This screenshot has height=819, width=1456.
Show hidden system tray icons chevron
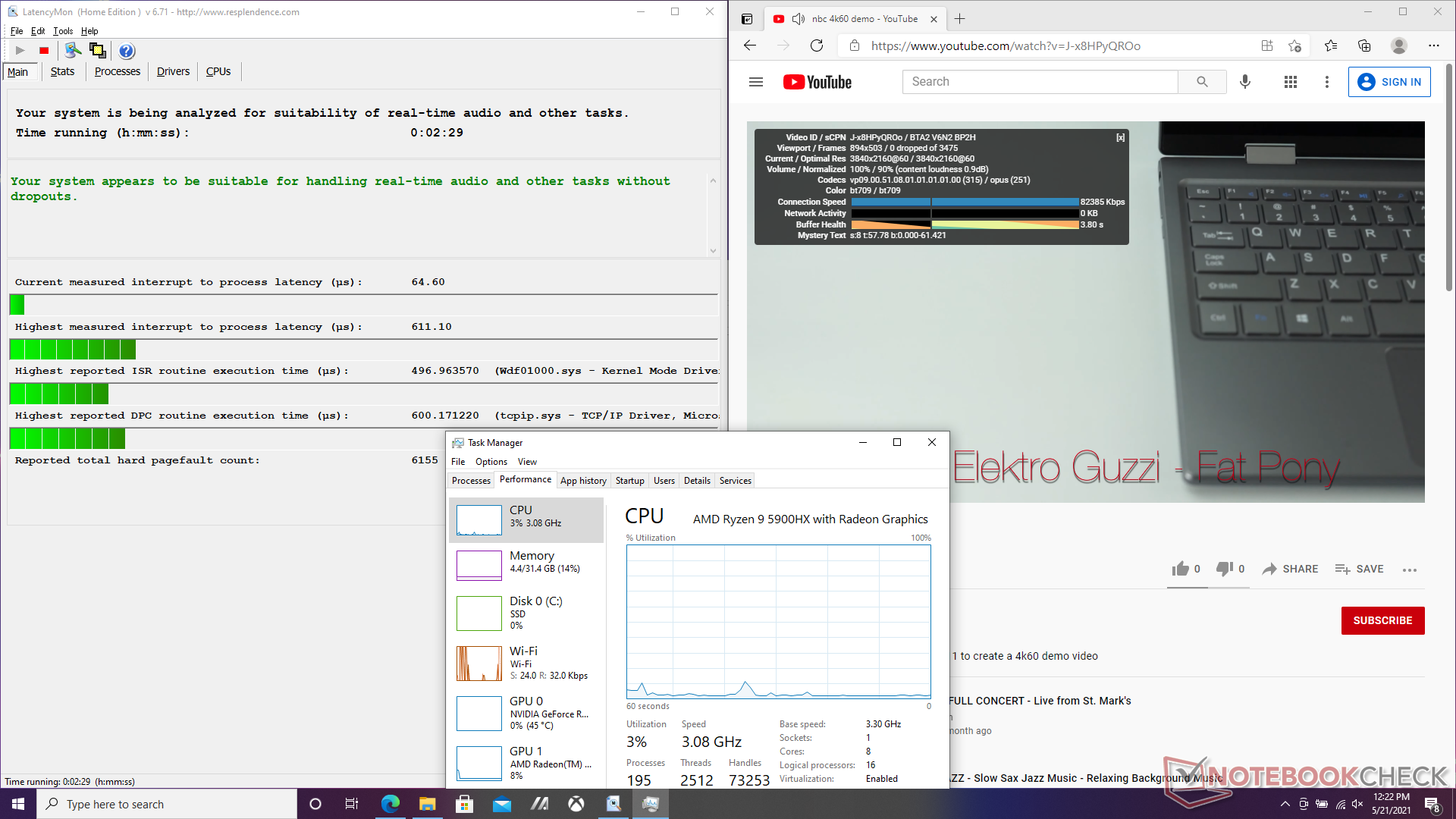pos(1285,804)
